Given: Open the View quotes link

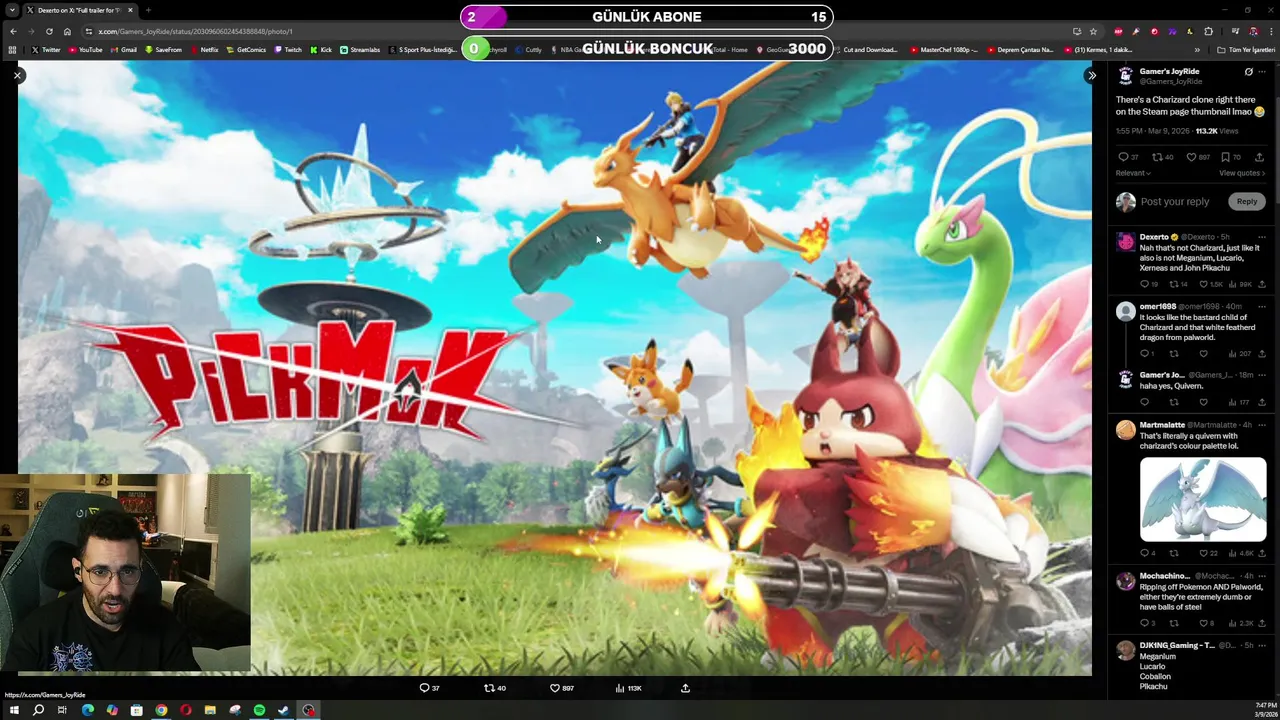Looking at the screenshot, I should 1242,173.
